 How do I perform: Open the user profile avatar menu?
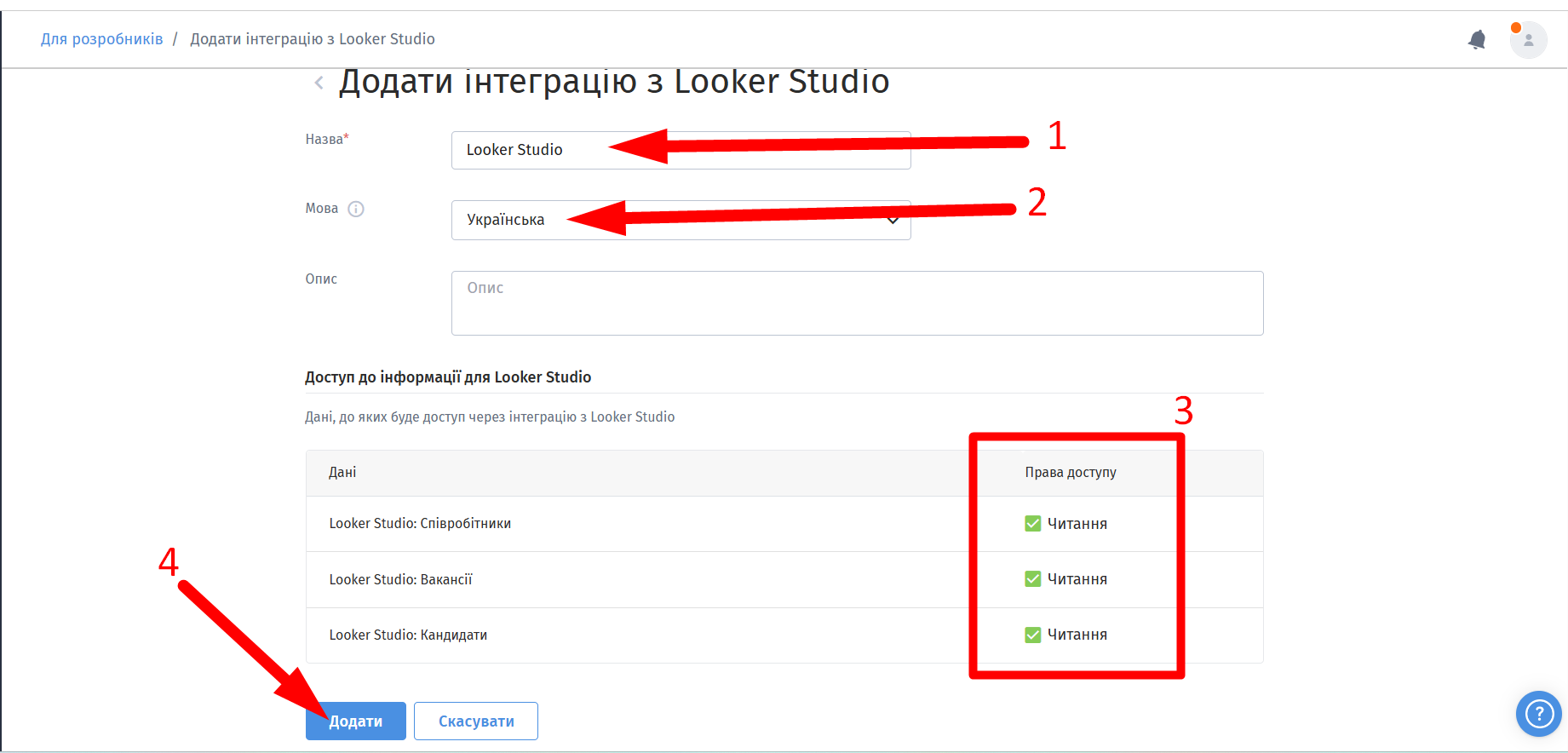pyautogui.click(x=1528, y=40)
